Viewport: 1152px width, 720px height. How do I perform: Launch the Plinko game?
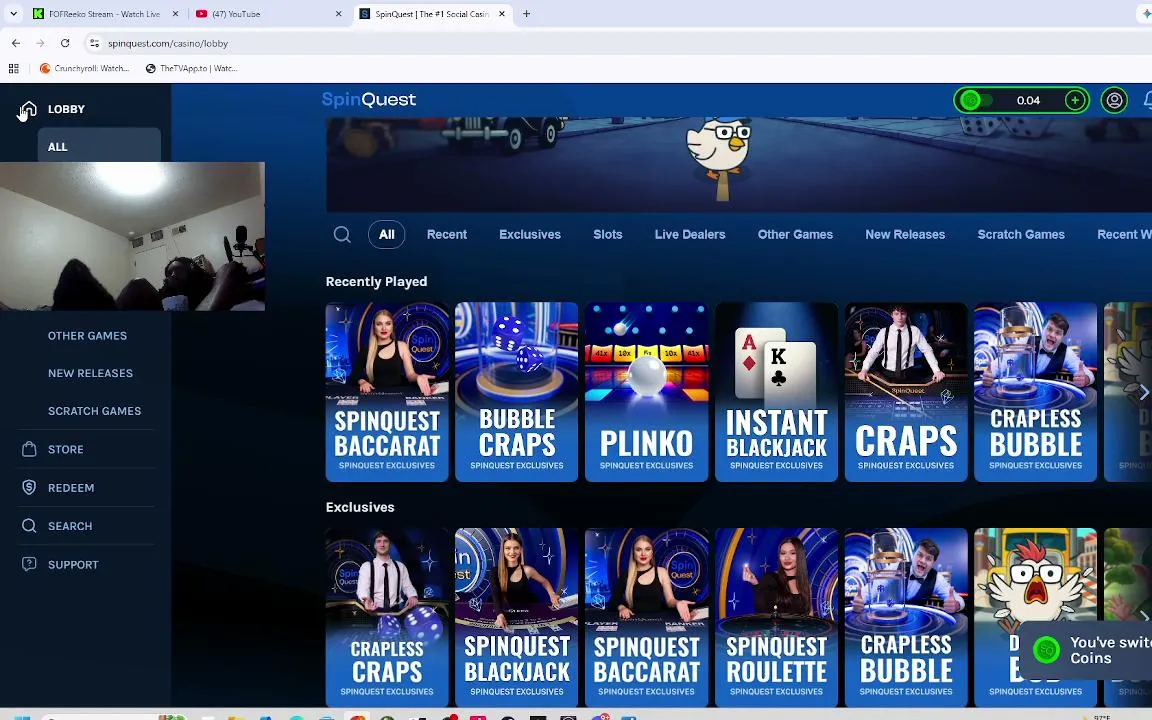coord(647,392)
